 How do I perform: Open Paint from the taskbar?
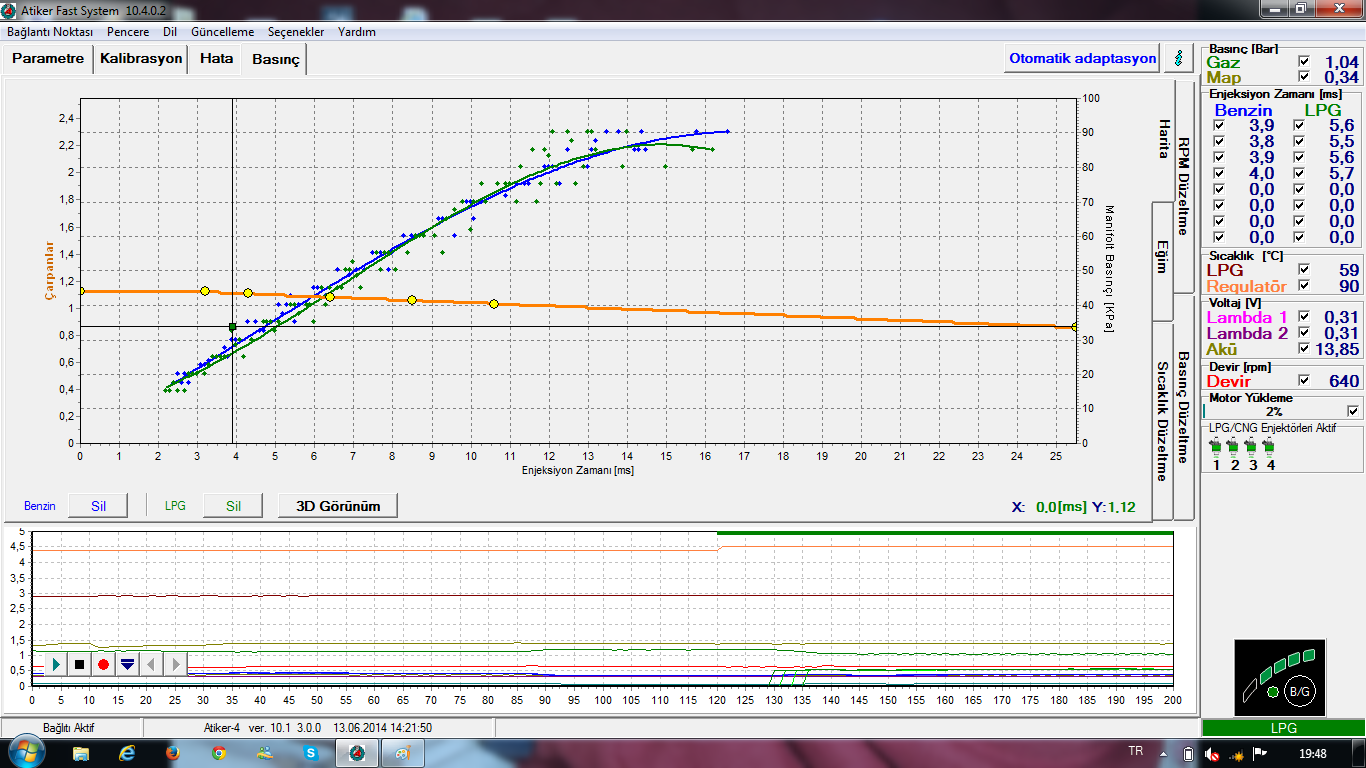pos(404,753)
